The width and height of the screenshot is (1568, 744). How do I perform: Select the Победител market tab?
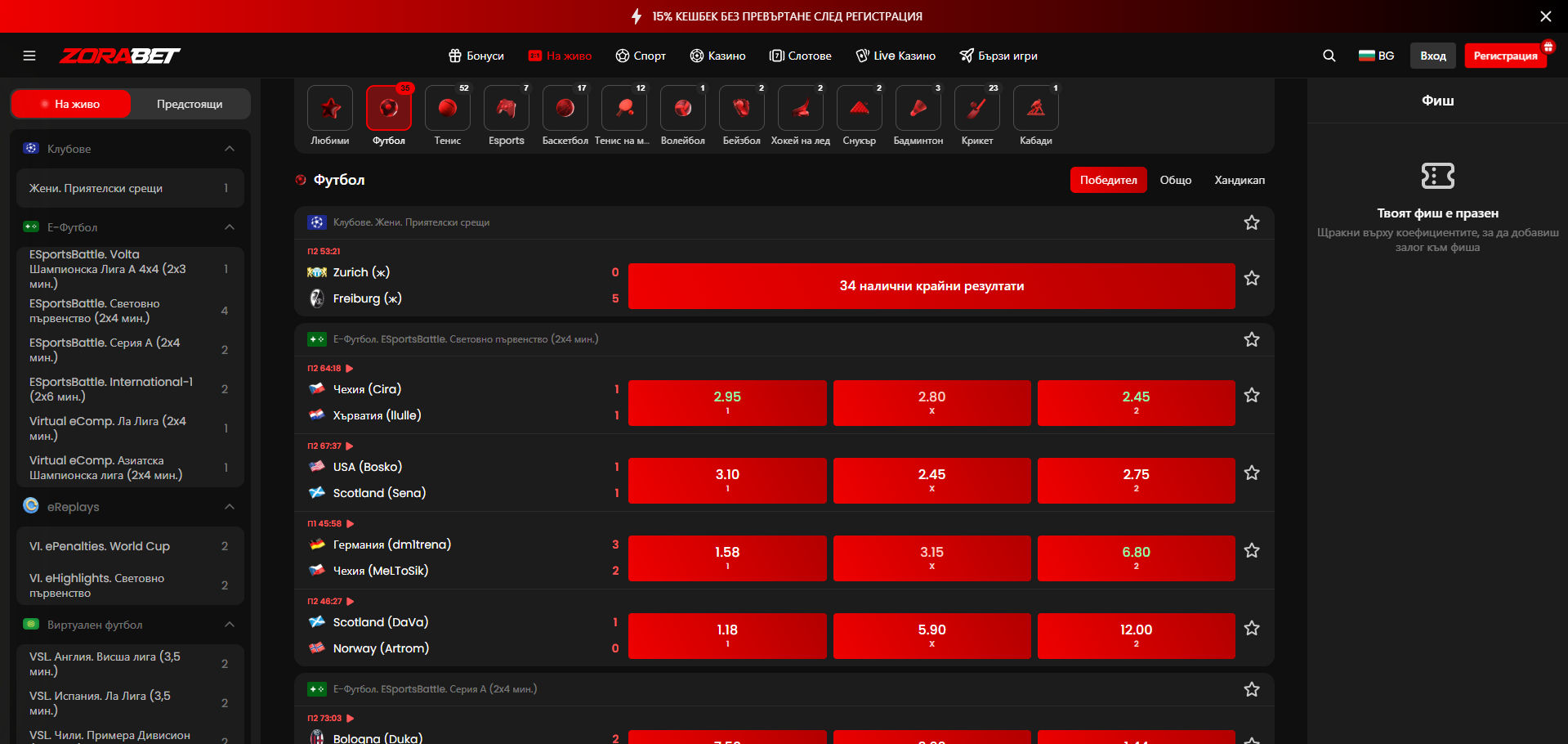(x=1108, y=180)
